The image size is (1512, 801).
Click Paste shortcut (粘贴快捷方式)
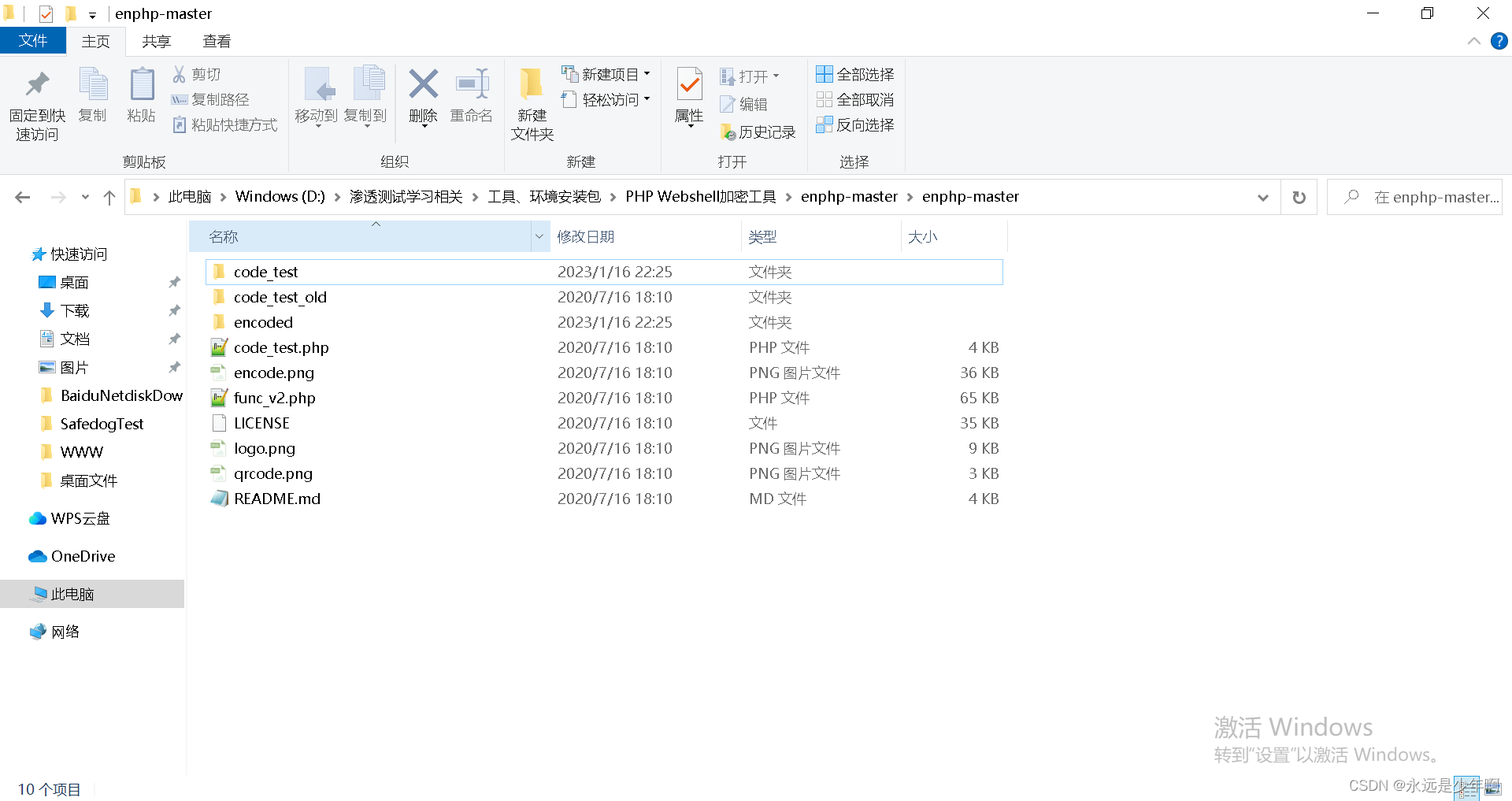(x=224, y=124)
